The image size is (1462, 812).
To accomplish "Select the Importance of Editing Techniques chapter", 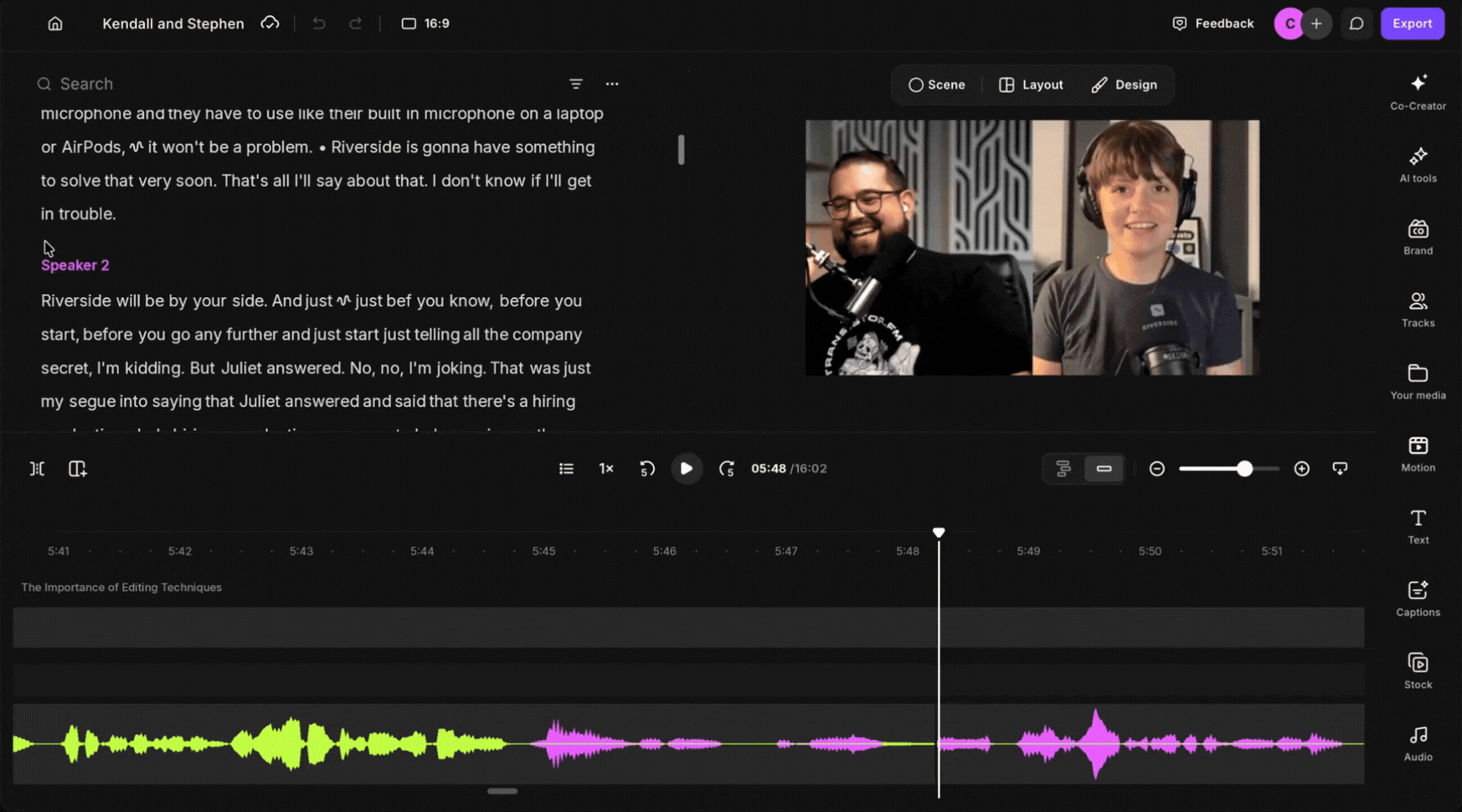I will pos(121,588).
